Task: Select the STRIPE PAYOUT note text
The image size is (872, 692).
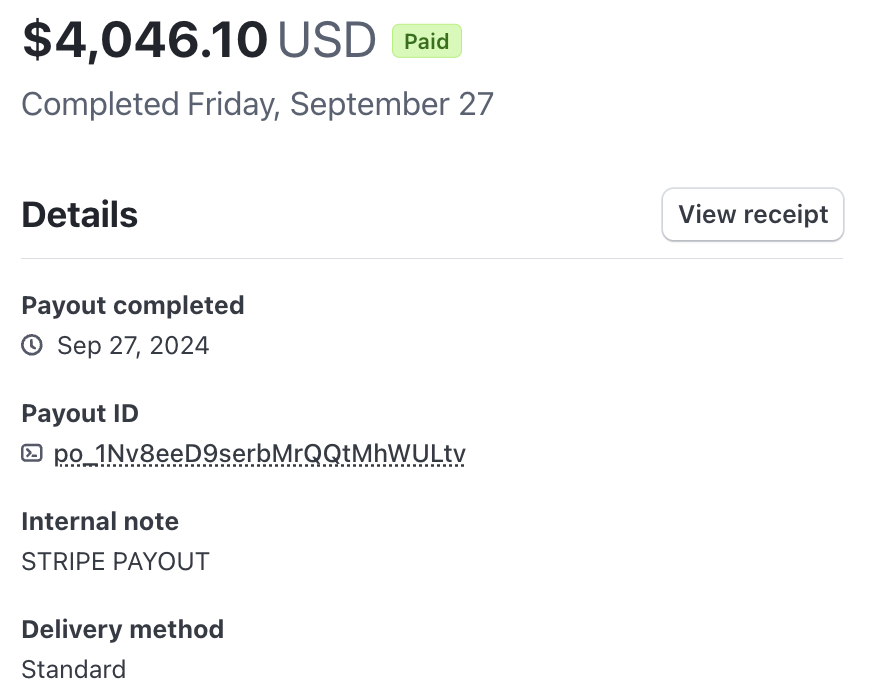Action: pyautogui.click(x=115, y=561)
